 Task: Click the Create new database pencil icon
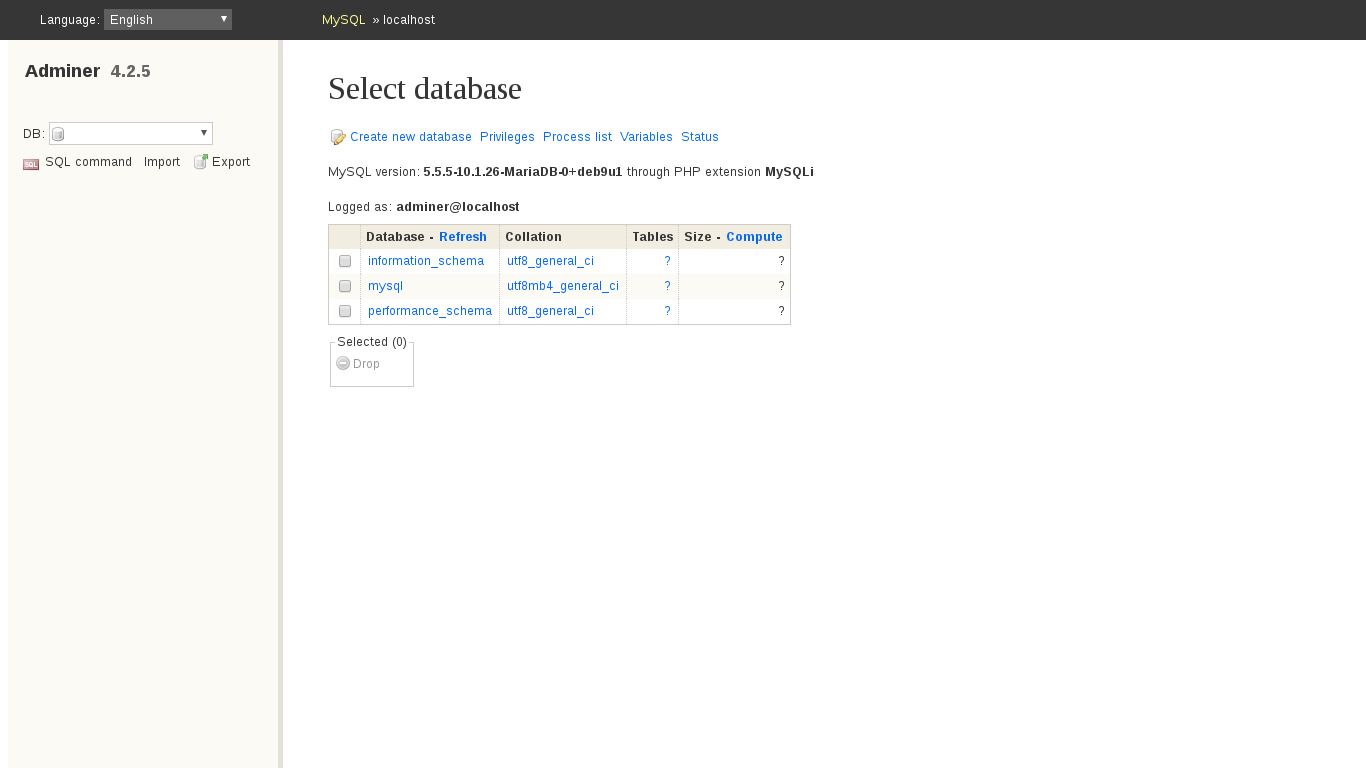338,137
